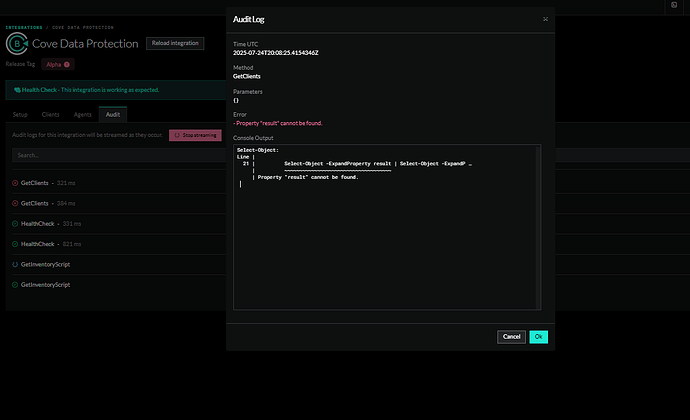Click the loading icon of GetInventoryScript

pyautogui.click(x=15, y=265)
